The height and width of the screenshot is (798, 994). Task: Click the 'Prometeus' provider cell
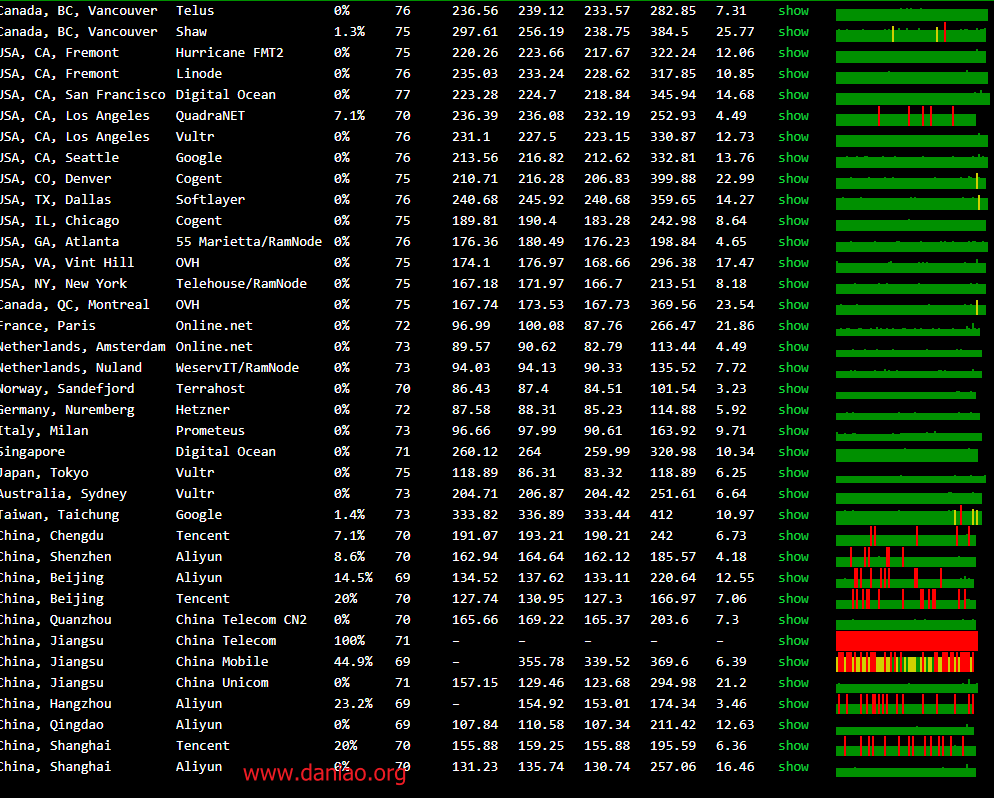(x=210, y=430)
